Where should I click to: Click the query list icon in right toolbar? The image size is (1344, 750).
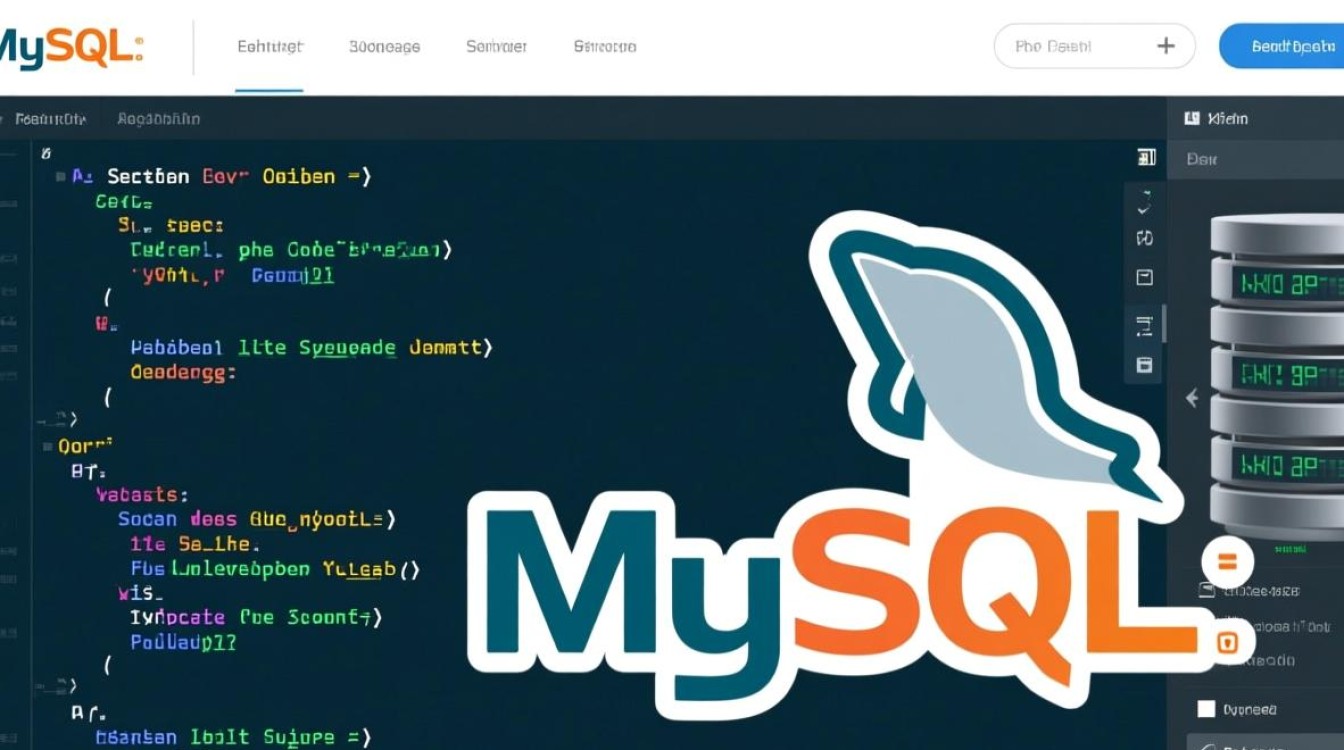[x=1144, y=325]
